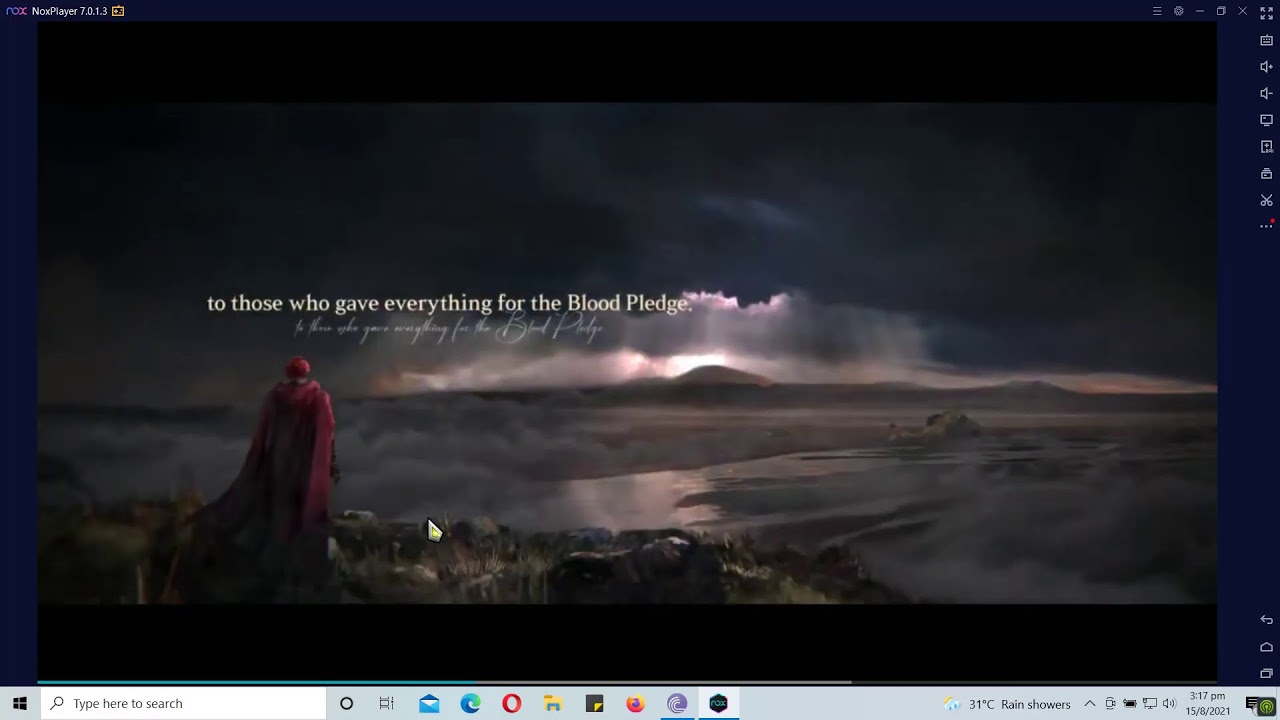Go to Android home screen
This screenshot has width=1280, height=720.
(1266, 647)
